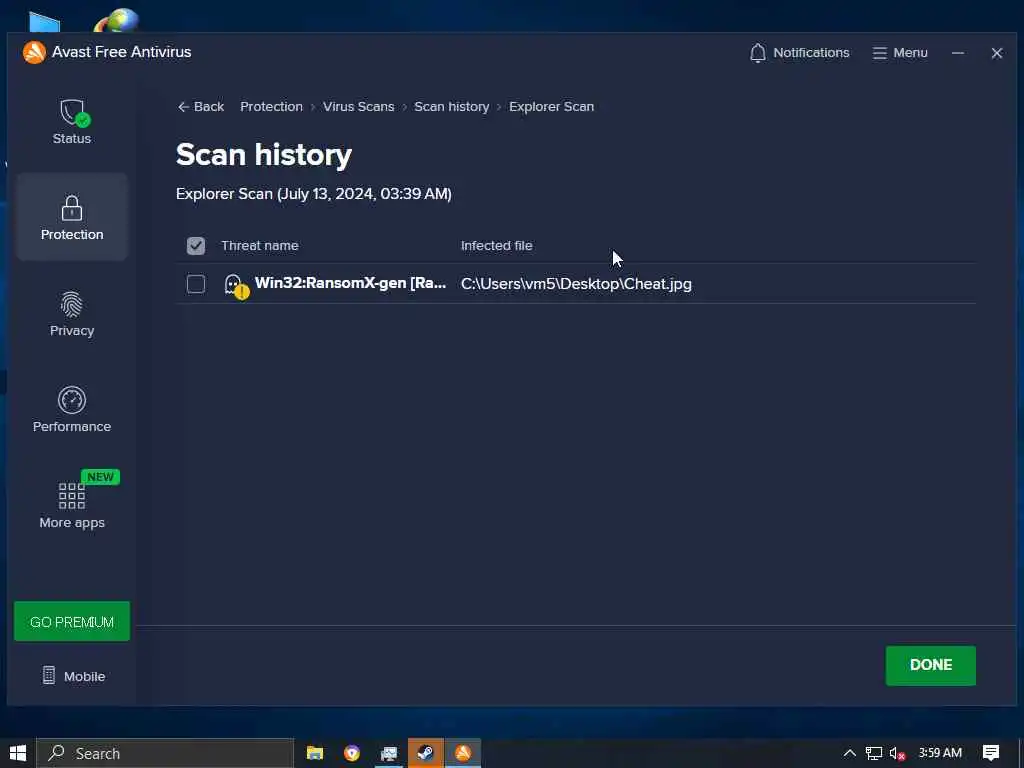
Task: Open the More apps grid section
Action: point(72,505)
